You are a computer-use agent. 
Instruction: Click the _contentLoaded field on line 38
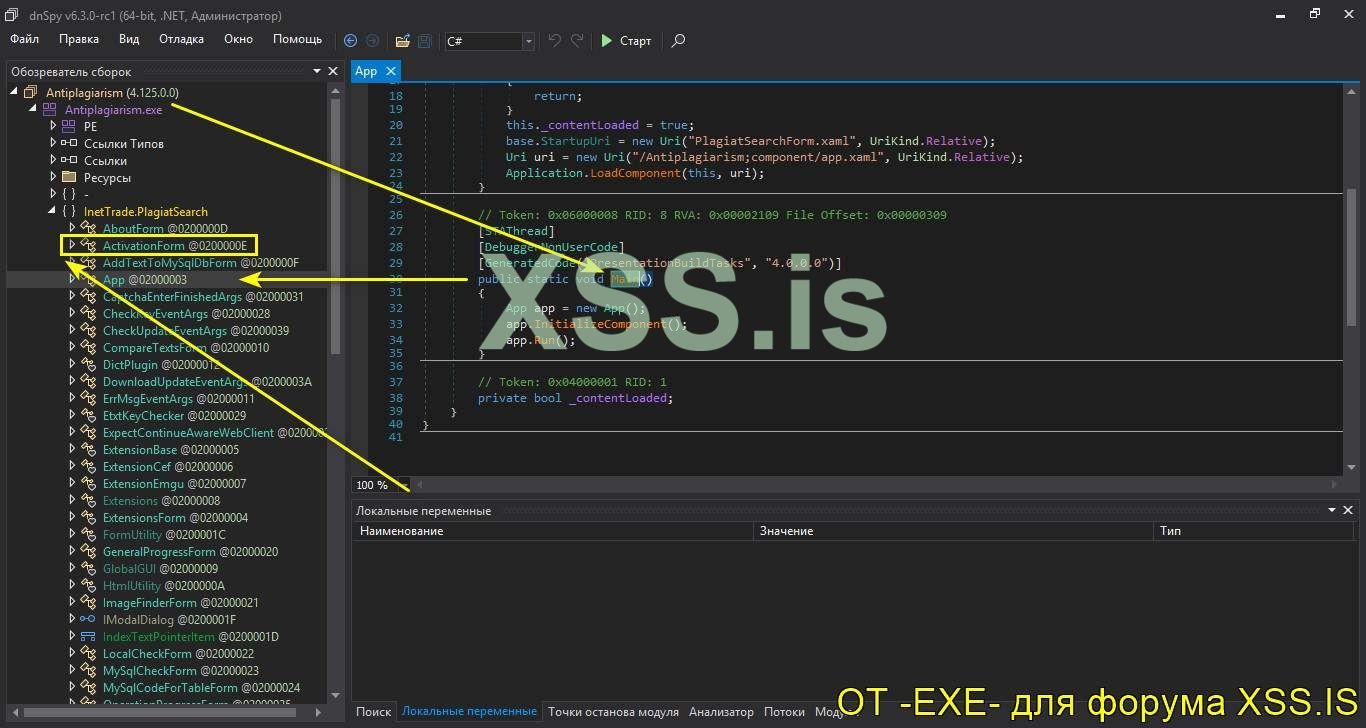pos(619,398)
